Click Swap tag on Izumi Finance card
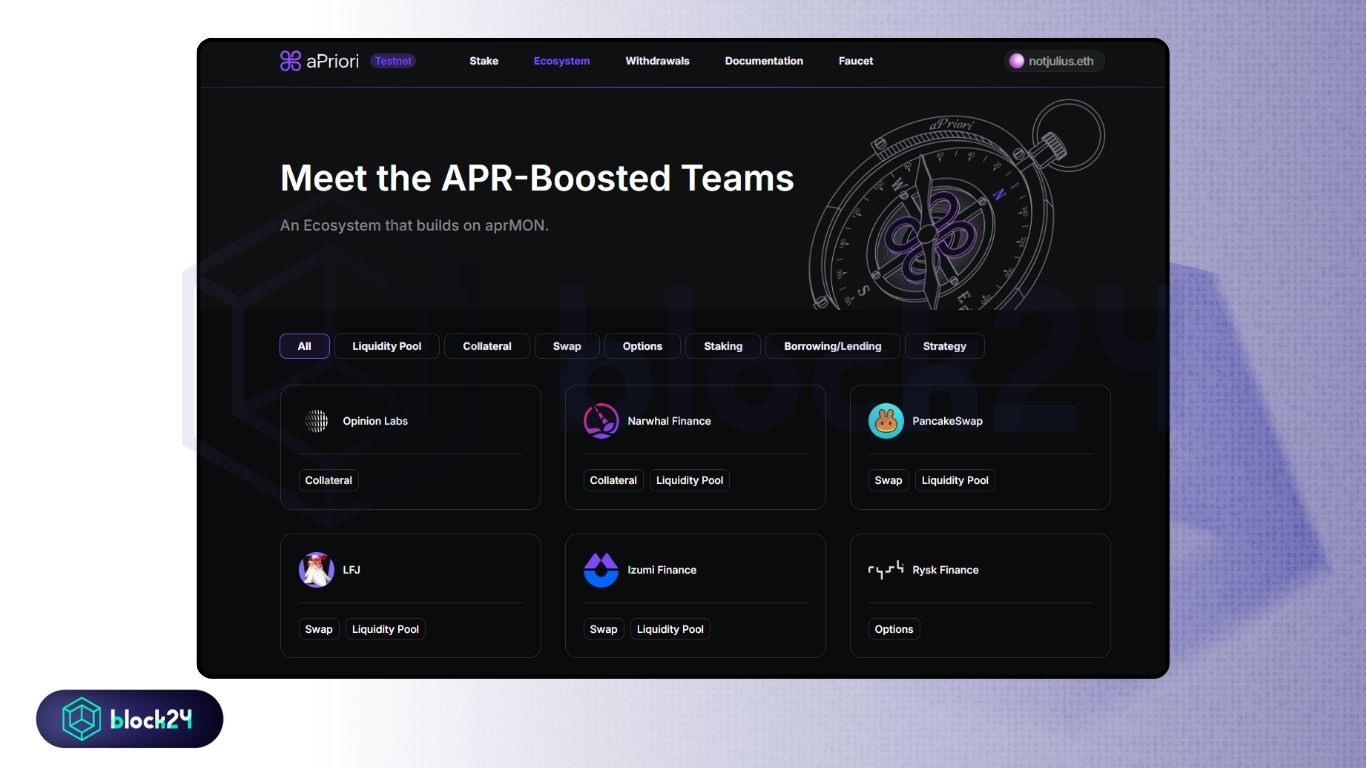The height and width of the screenshot is (768, 1366). pos(604,629)
